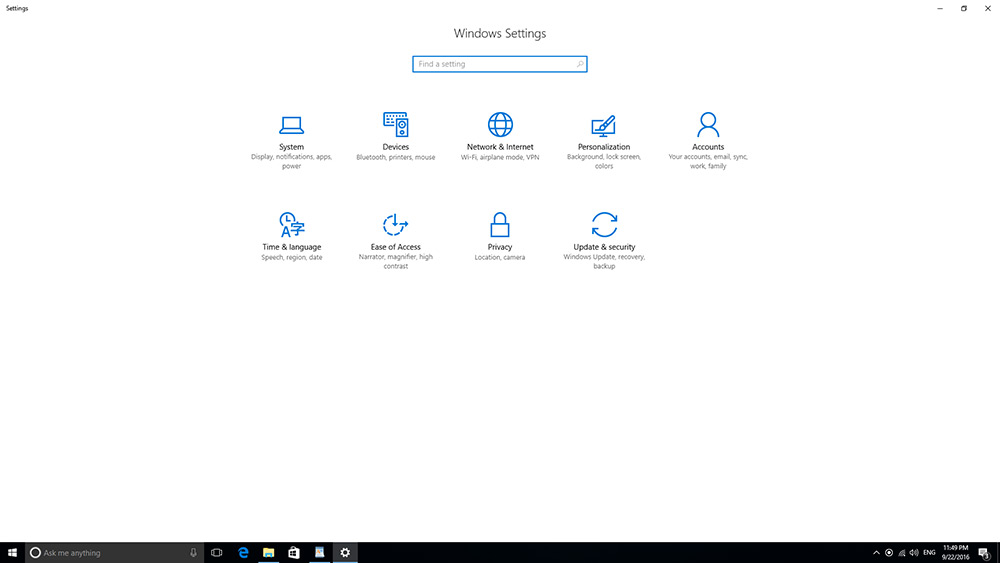Open File Explorer from the taskbar
Image resolution: width=1000 pixels, height=563 pixels.
pyautogui.click(x=268, y=553)
